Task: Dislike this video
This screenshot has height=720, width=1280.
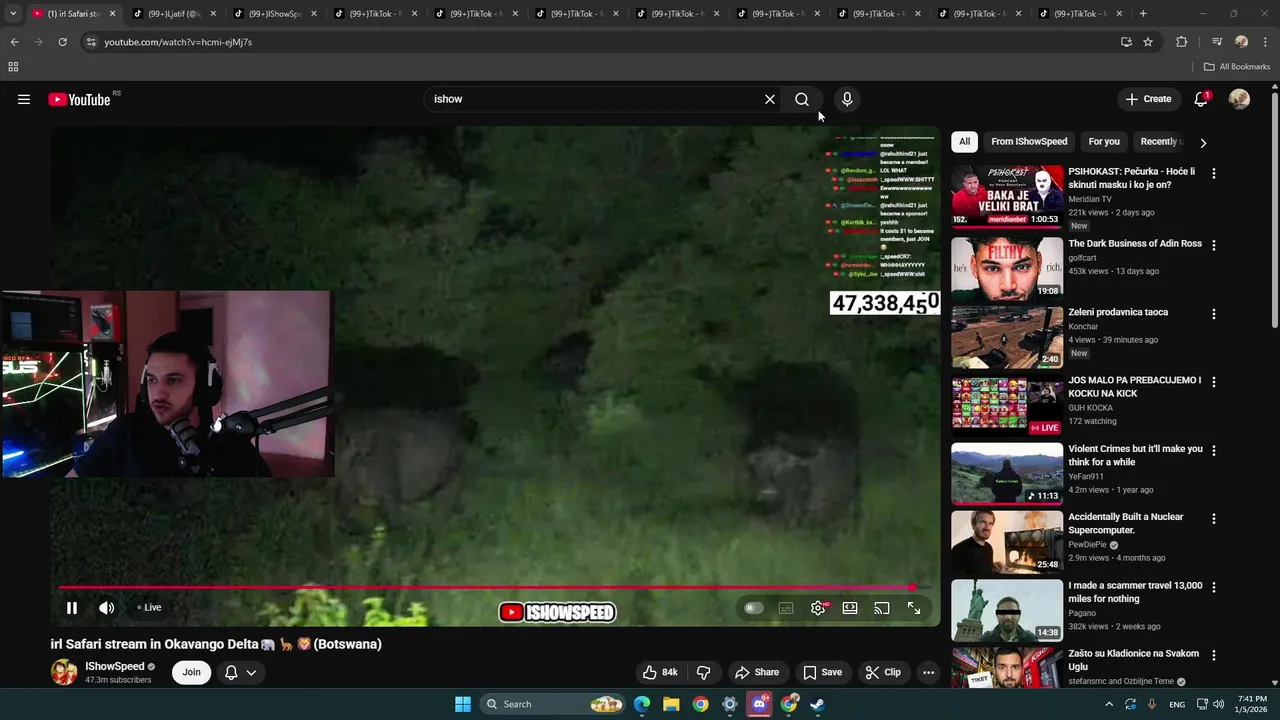Action: click(x=703, y=672)
